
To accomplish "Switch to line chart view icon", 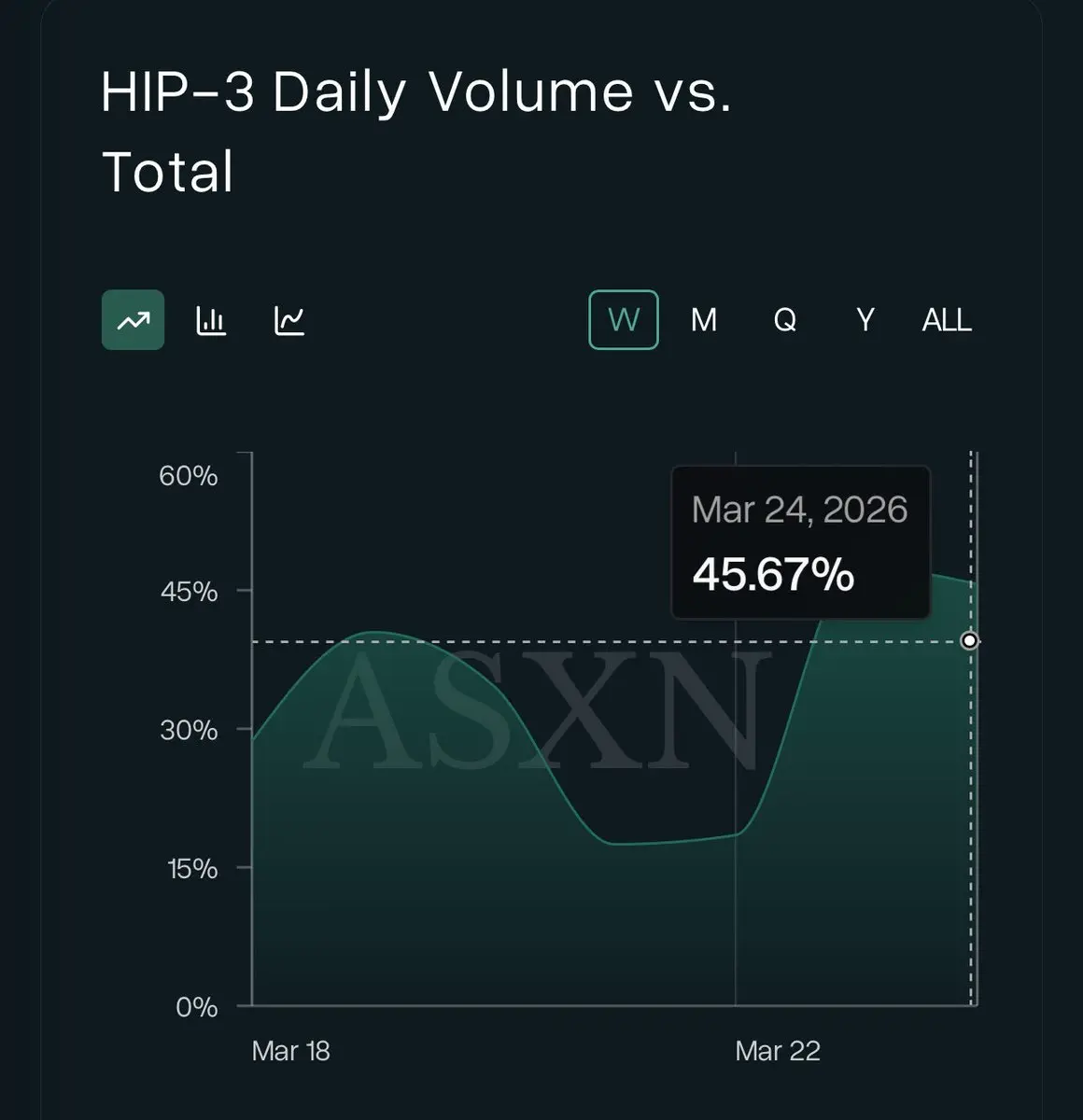I will (289, 320).
